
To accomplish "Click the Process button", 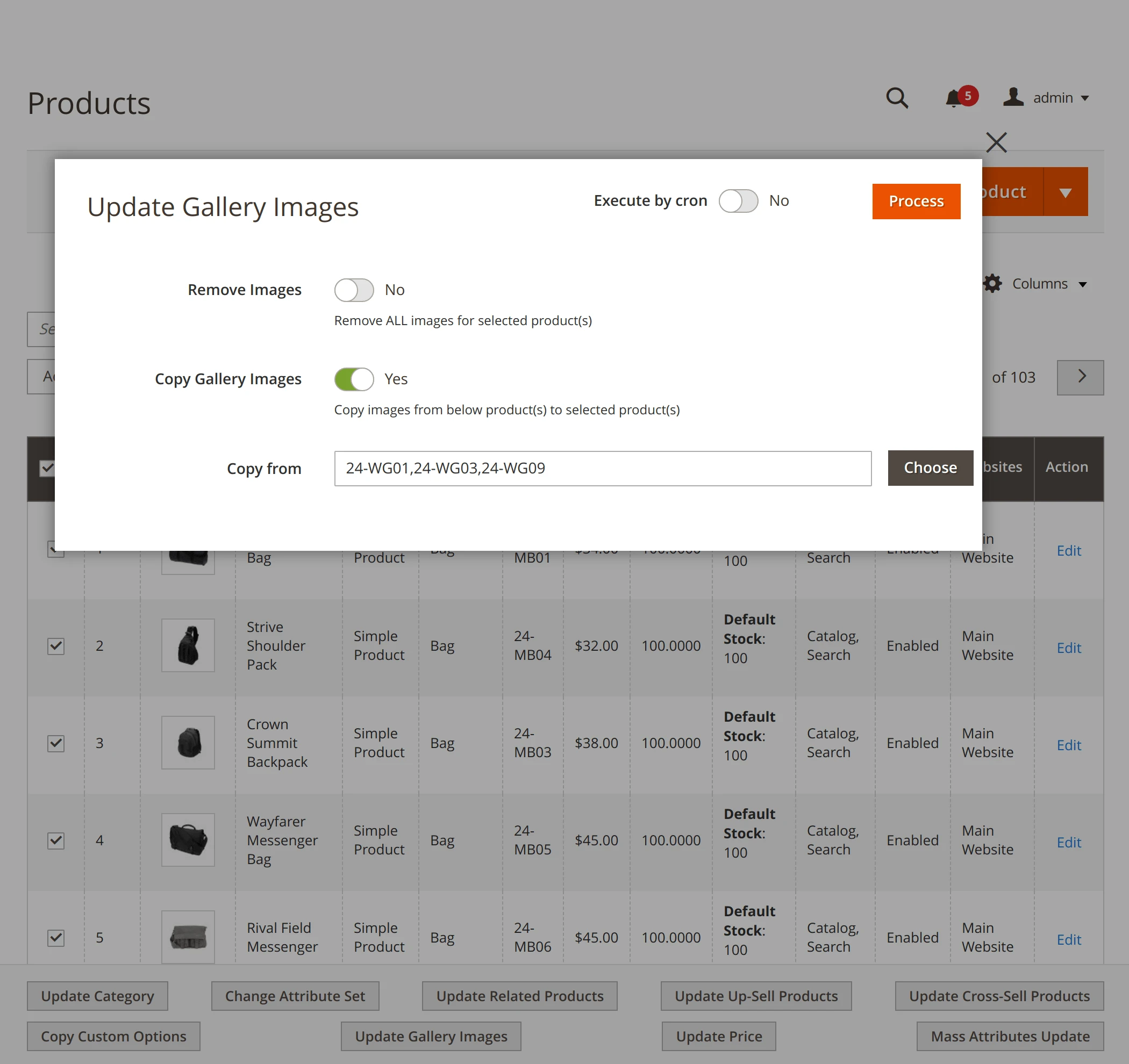I will coord(916,201).
